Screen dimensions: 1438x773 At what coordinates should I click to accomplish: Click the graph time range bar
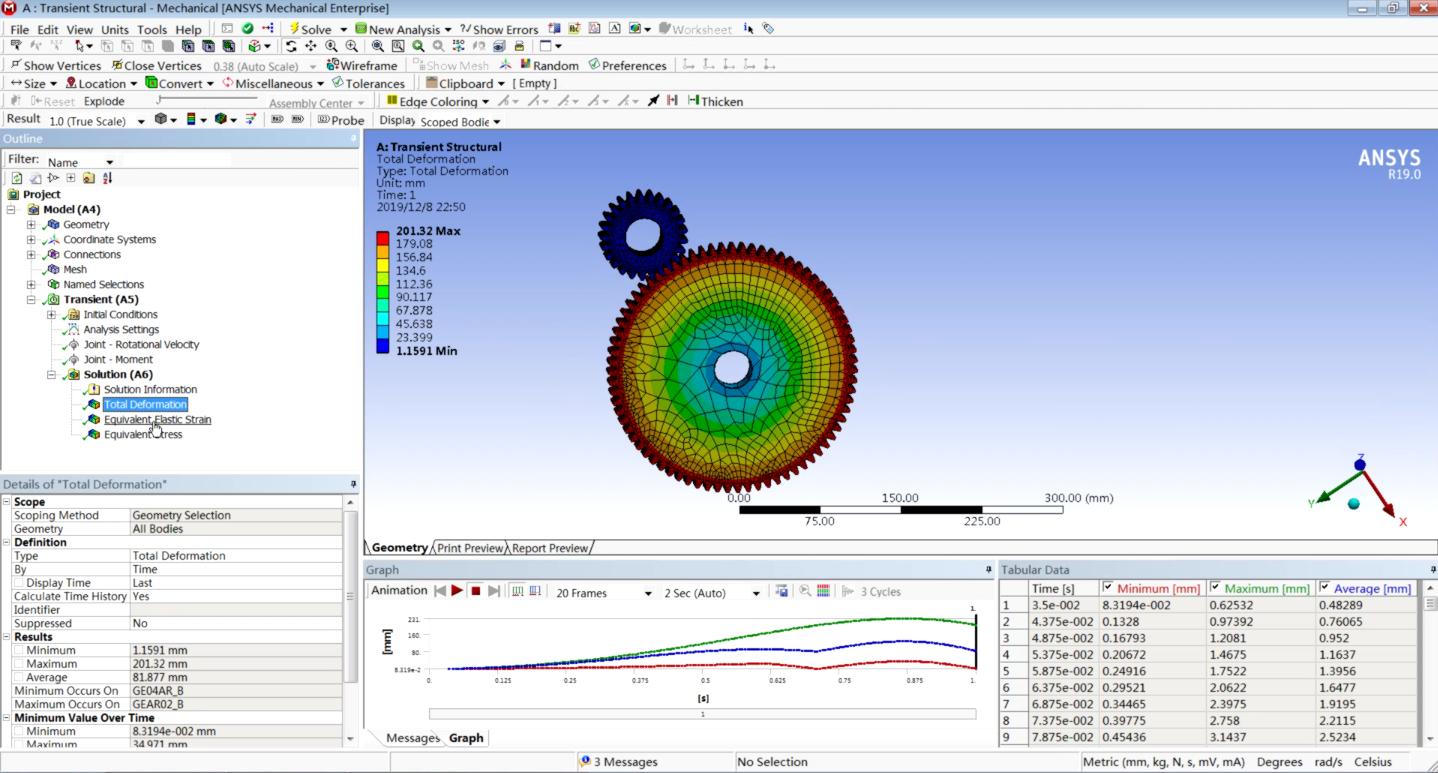[x=702, y=714]
